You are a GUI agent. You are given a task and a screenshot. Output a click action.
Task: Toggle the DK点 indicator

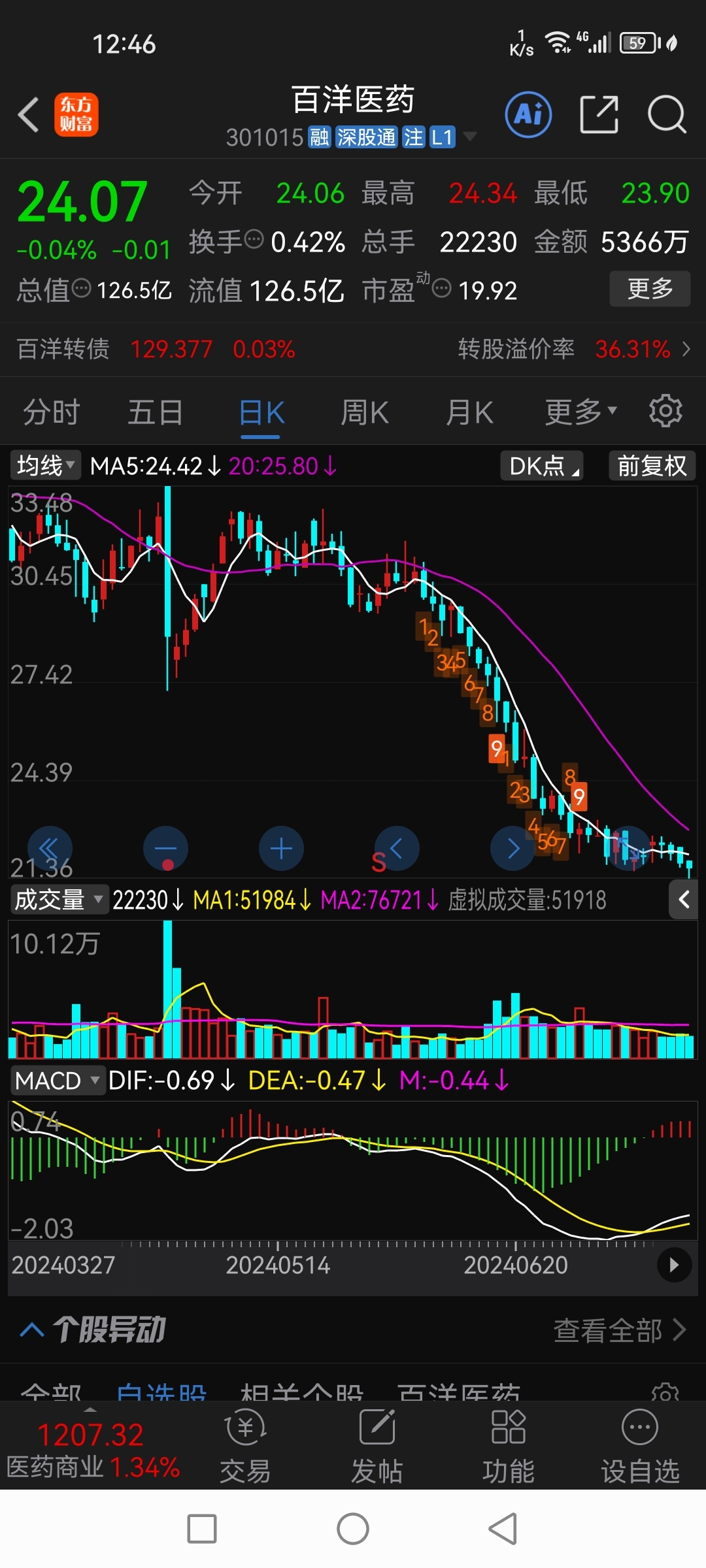(x=542, y=466)
